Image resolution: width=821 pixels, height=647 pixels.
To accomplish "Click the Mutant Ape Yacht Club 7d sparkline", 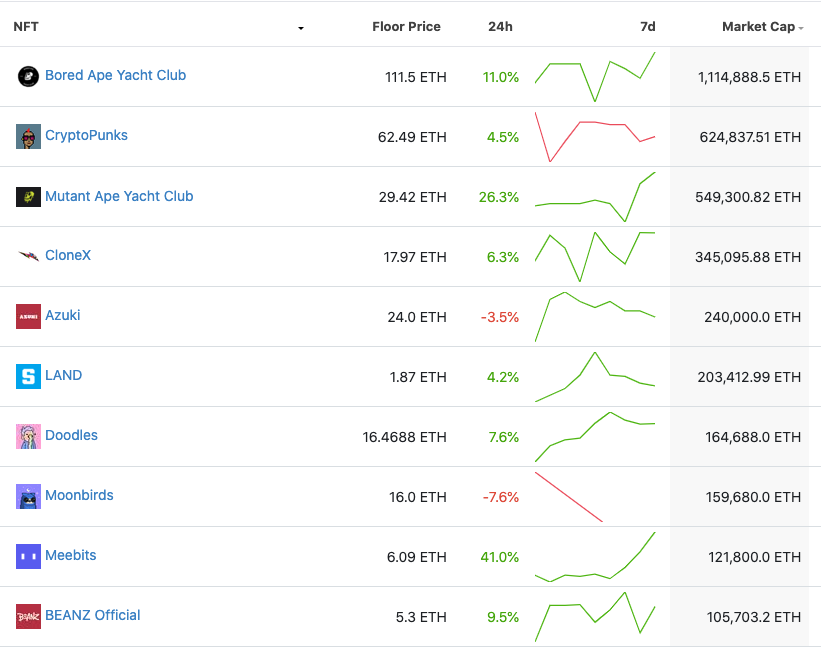I will click(x=595, y=197).
